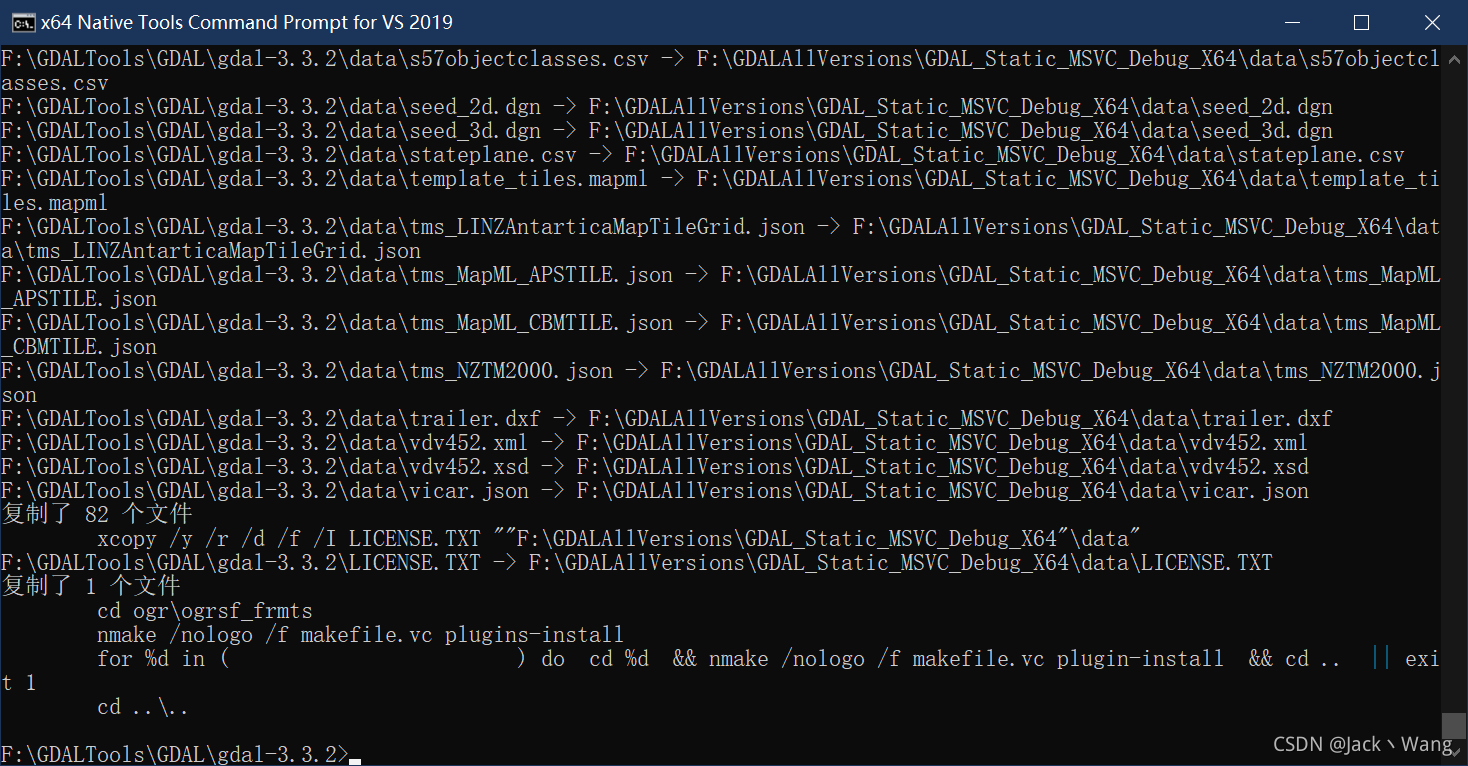Screen dimensions: 1468x766
Task: Click the window title text
Action: coord(246,22)
